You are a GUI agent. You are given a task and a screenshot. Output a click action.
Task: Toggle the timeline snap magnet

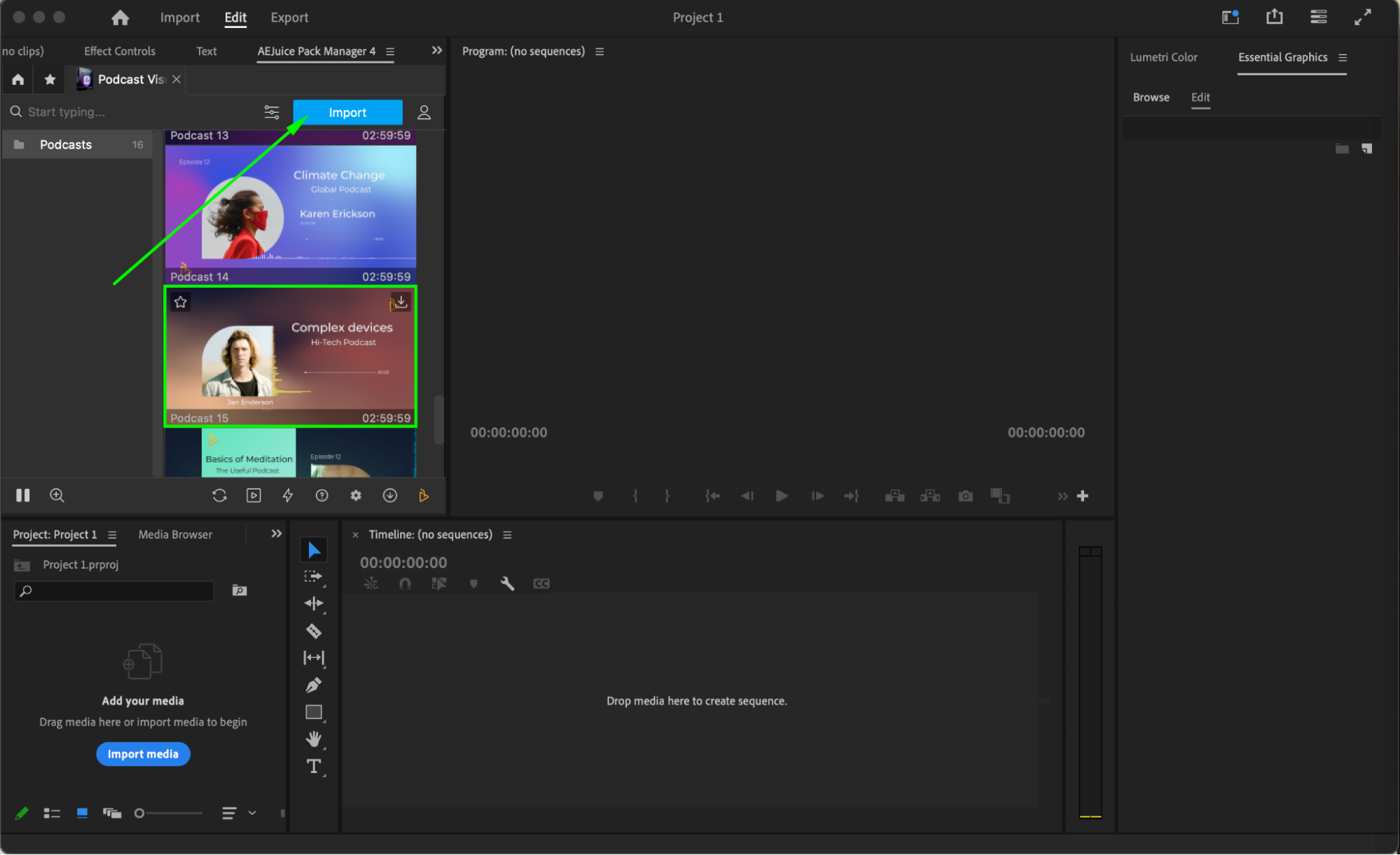tap(405, 583)
